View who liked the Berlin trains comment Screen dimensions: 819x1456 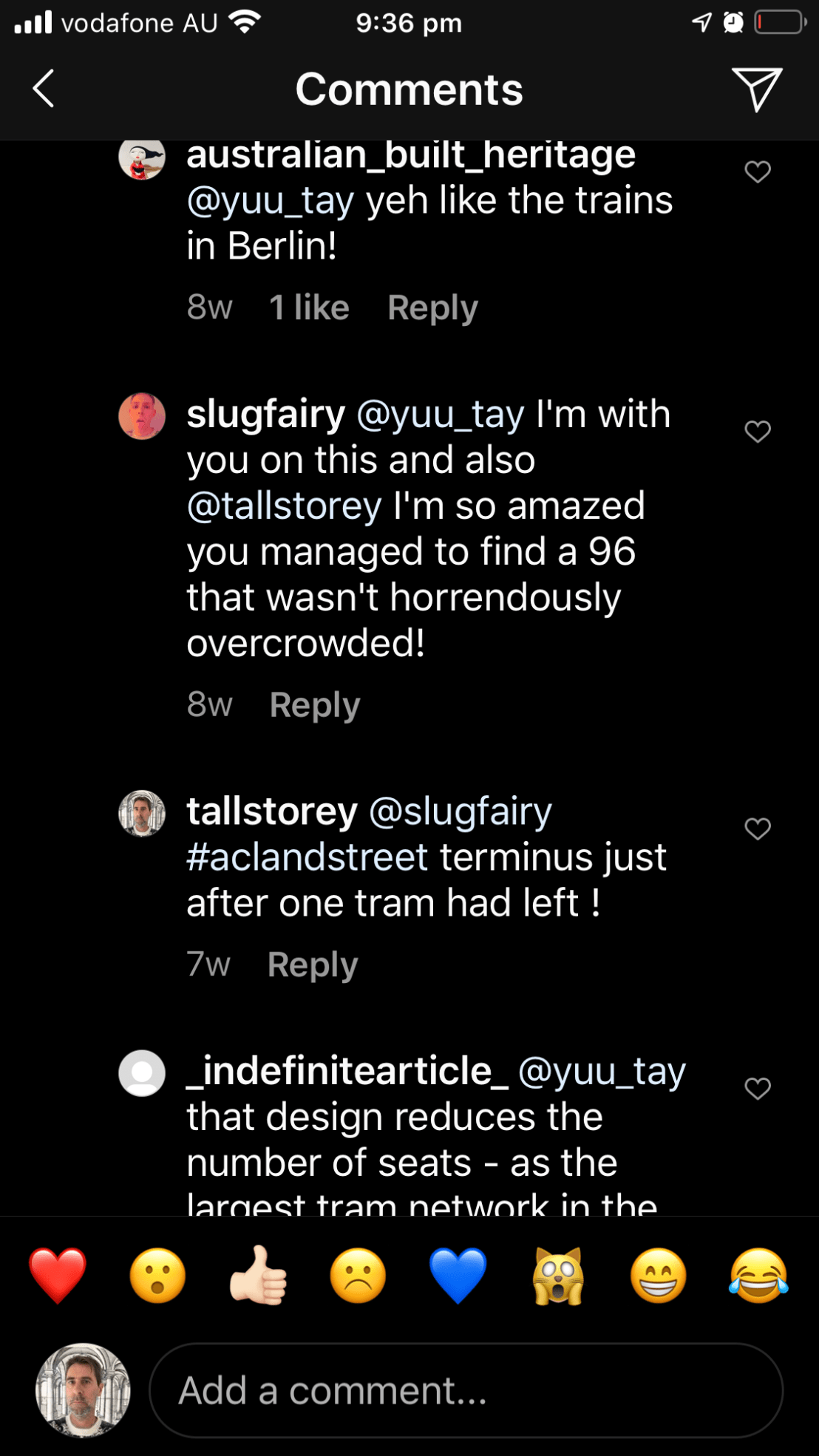point(309,307)
